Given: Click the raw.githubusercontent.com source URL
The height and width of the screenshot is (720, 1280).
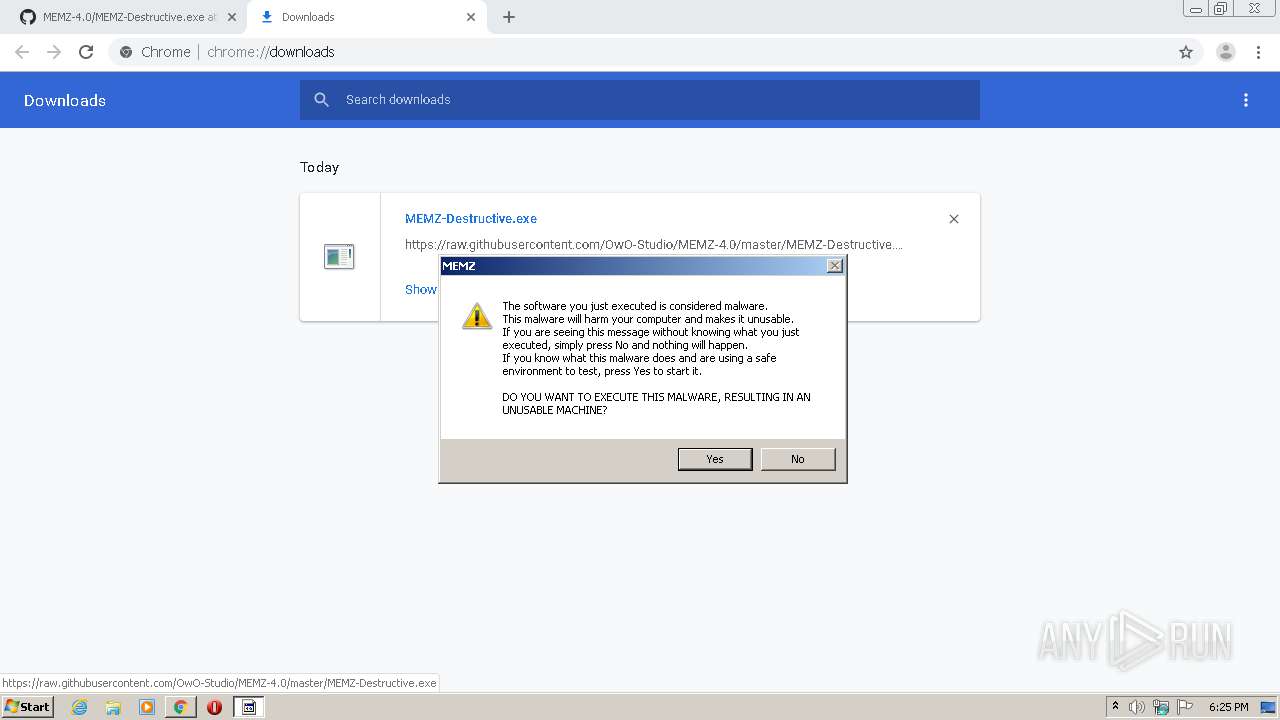Looking at the screenshot, I should click(x=654, y=244).
